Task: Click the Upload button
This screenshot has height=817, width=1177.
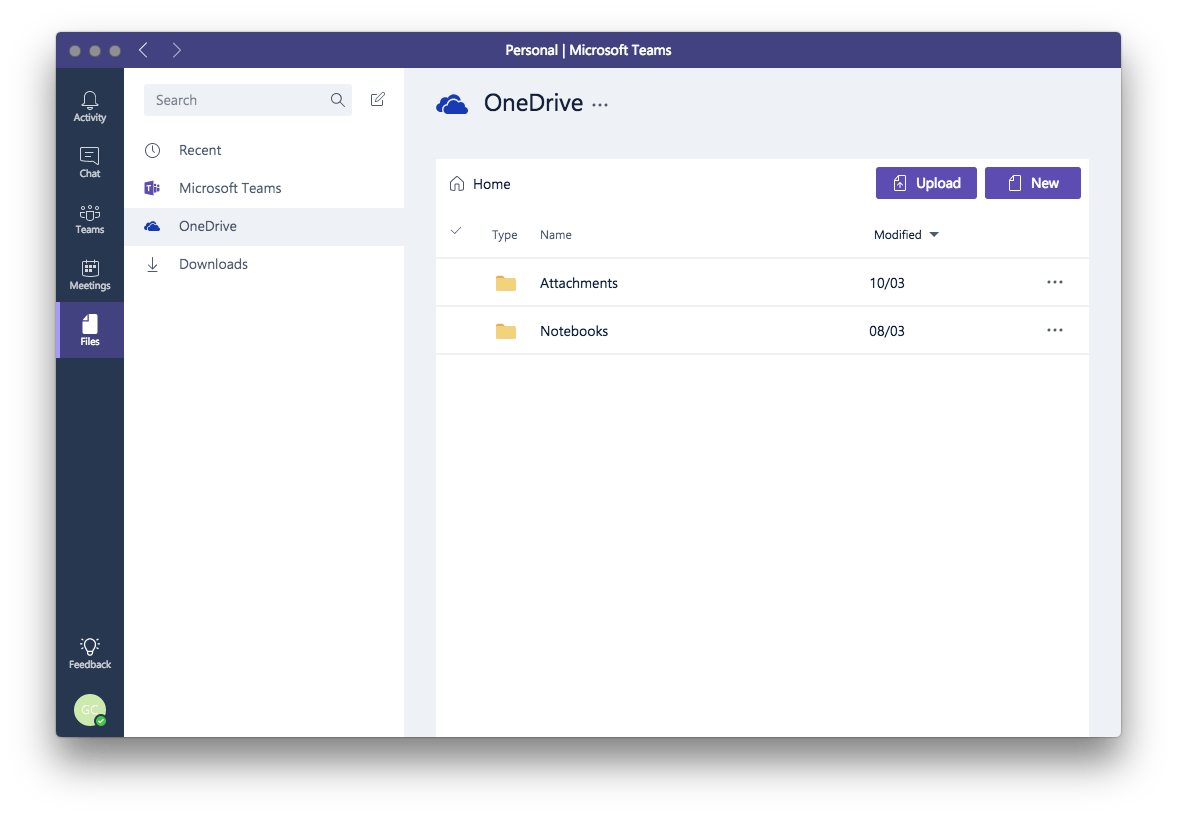Action: [926, 183]
